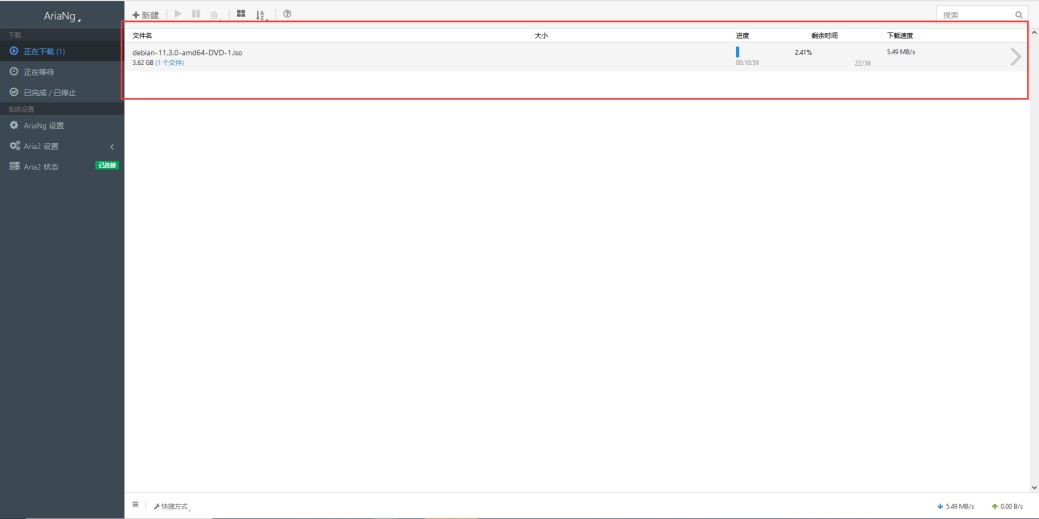Screen dimensions: 1039x519
Task: Toggle the sidebar with the hamburger icon
Action: click(136, 506)
